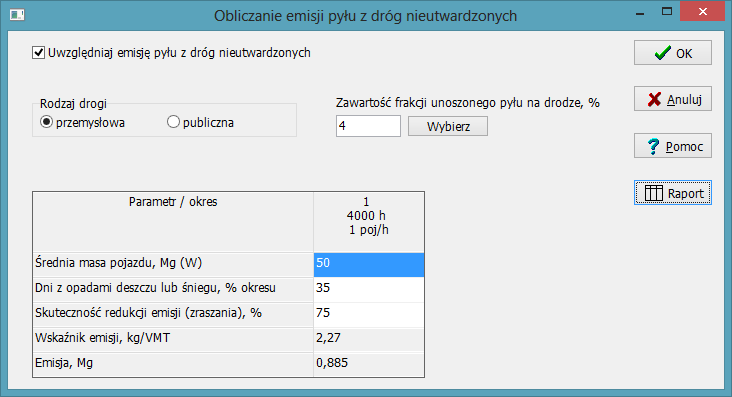Viewport: 732px width, 397px height.
Task: Minimize the dialog window
Action: click(640, 12)
